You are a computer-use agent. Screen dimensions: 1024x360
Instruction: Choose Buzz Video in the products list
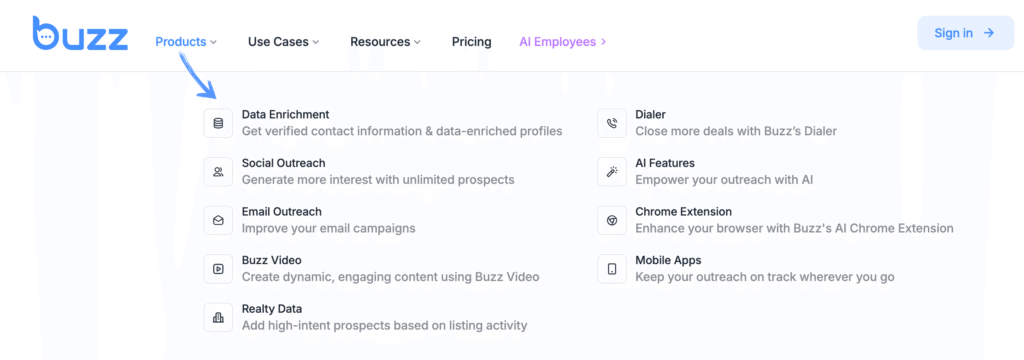coord(272,260)
